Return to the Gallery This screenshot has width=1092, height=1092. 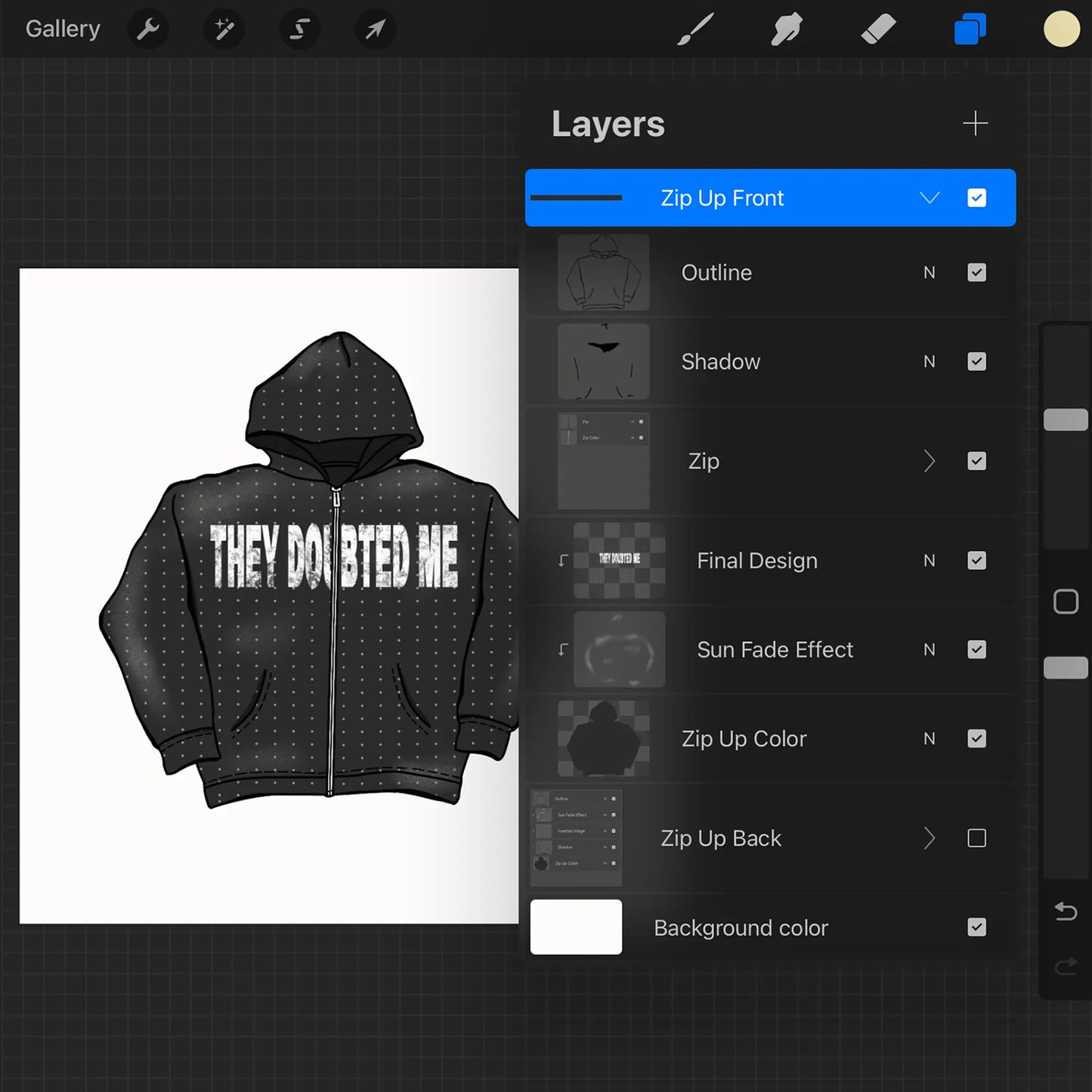63,29
